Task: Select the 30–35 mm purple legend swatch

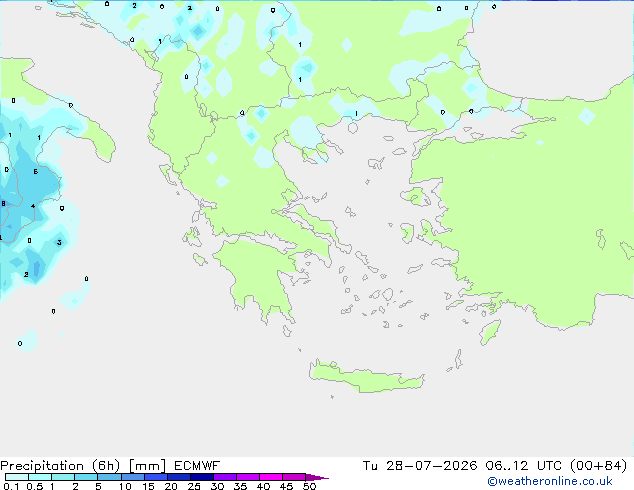Action: (x=225, y=477)
